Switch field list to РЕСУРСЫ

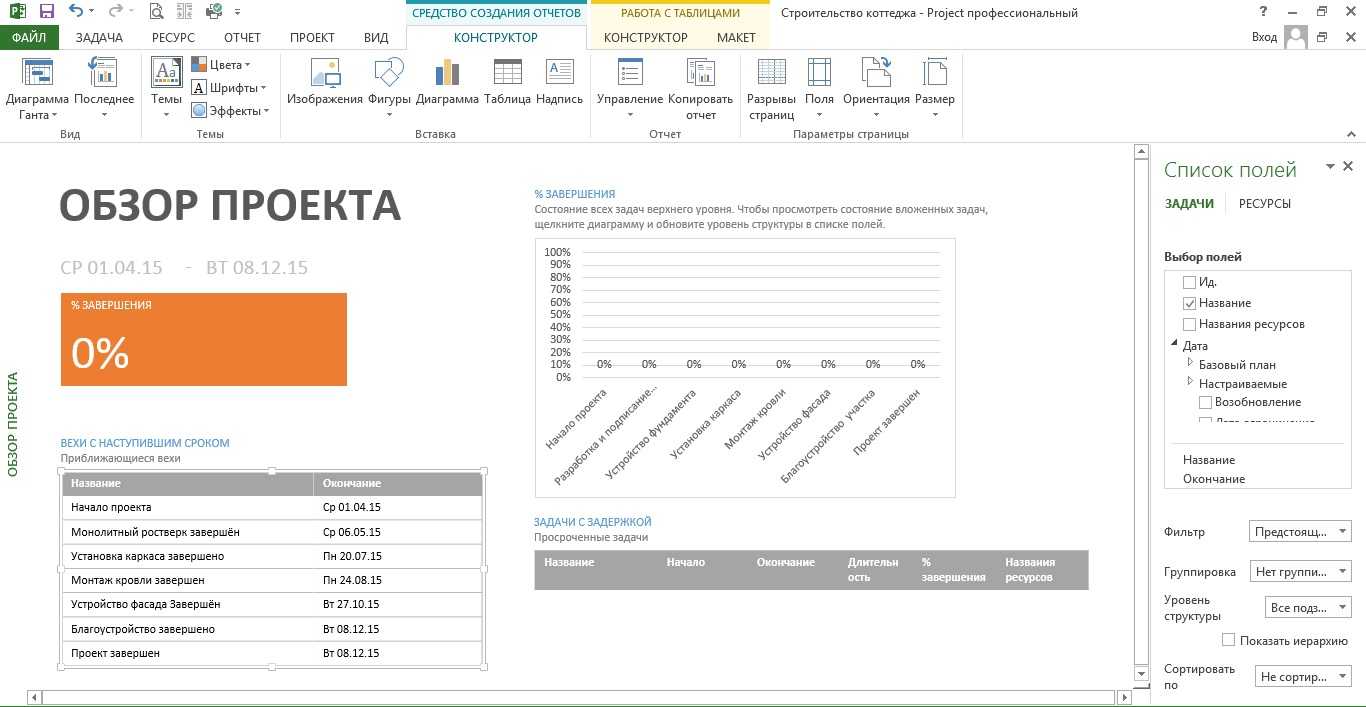[x=1264, y=204]
